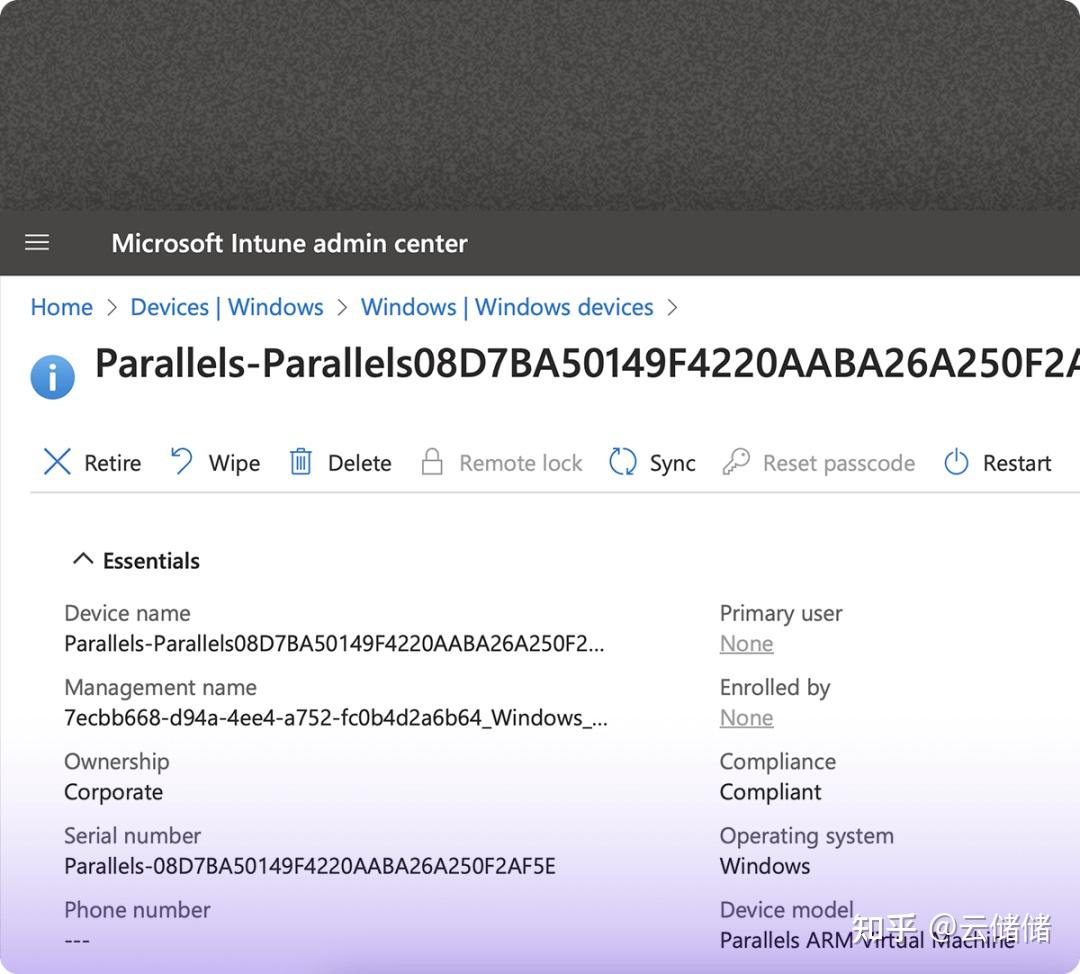Click None under Primary user
The image size is (1080, 974).
pos(746,643)
